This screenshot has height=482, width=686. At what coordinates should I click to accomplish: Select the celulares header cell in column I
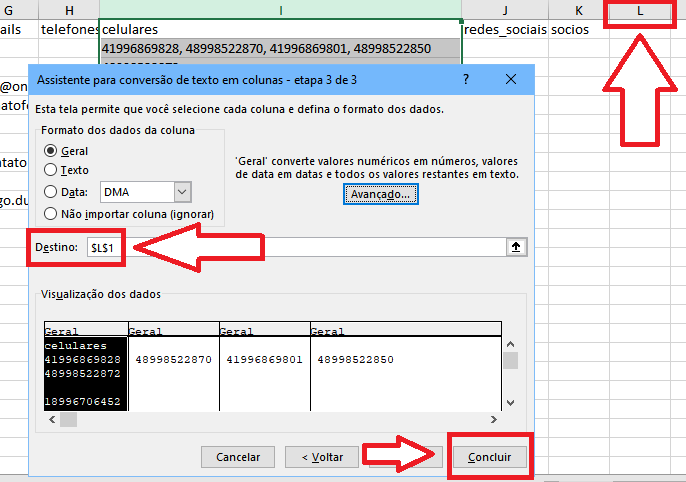280,30
